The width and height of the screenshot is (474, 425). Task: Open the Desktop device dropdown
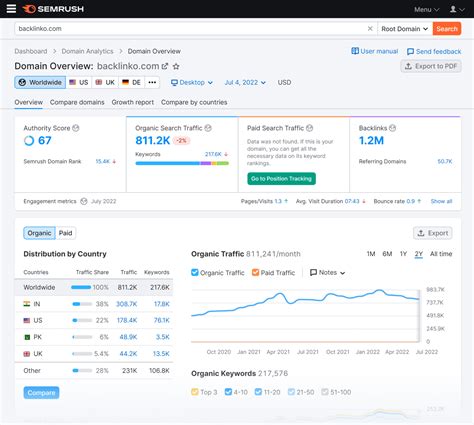click(x=192, y=83)
